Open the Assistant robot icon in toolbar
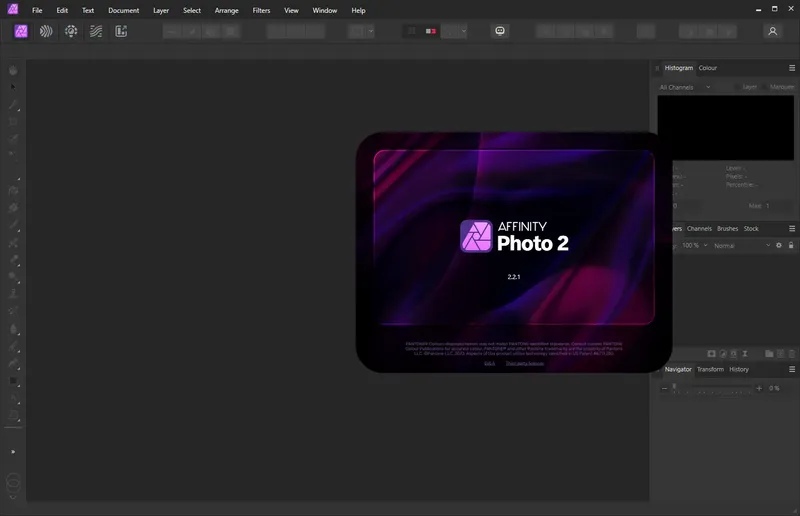 (x=500, y=31)
